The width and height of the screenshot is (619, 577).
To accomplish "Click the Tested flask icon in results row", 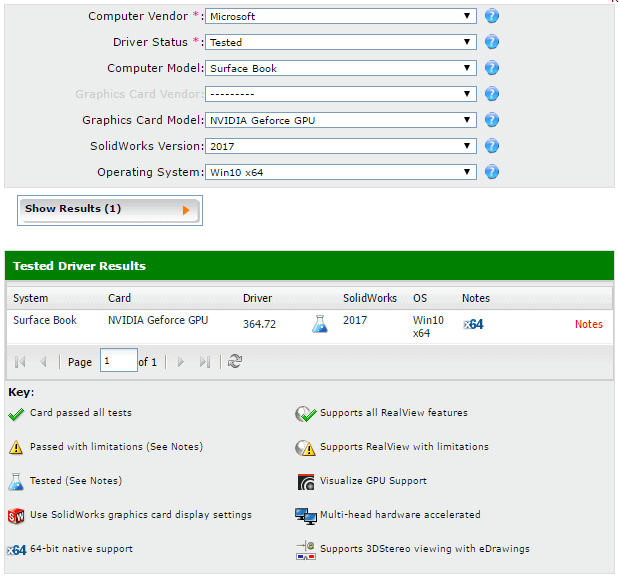I will point(320,324).
